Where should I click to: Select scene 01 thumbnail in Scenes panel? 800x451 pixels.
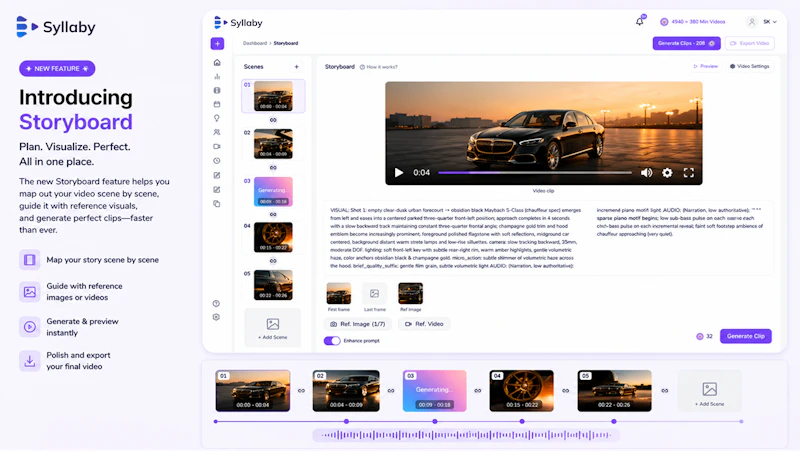click(x=273, y=96)
